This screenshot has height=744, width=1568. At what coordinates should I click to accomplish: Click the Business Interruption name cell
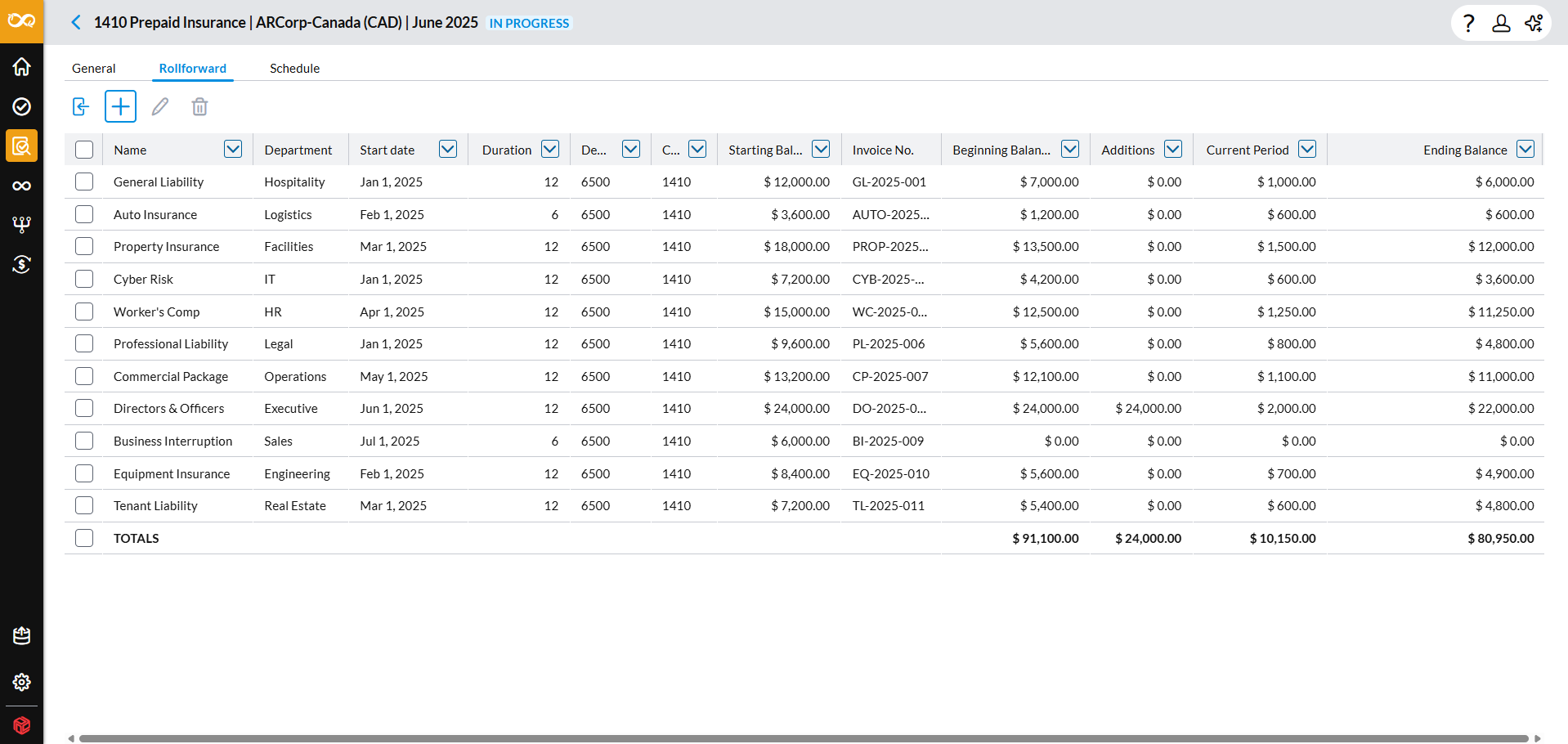(173, 441)
